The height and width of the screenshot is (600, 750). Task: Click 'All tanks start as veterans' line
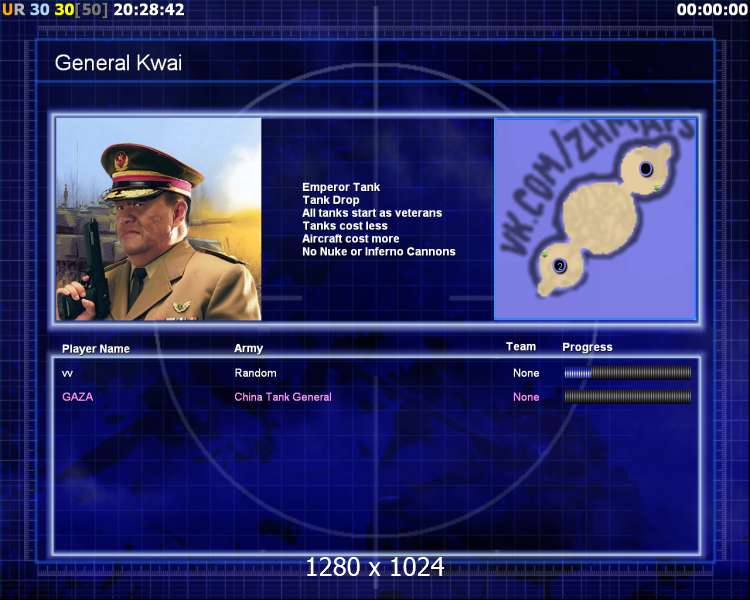click(372, 213)
